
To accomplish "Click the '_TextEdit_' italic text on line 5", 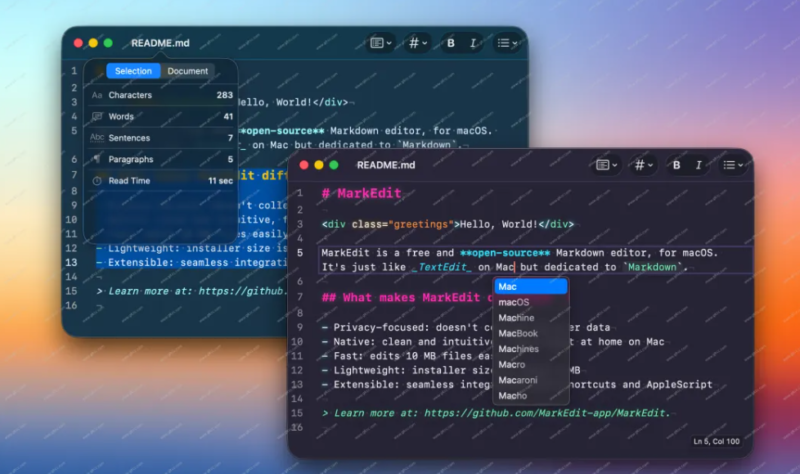I will click(441, 267).
